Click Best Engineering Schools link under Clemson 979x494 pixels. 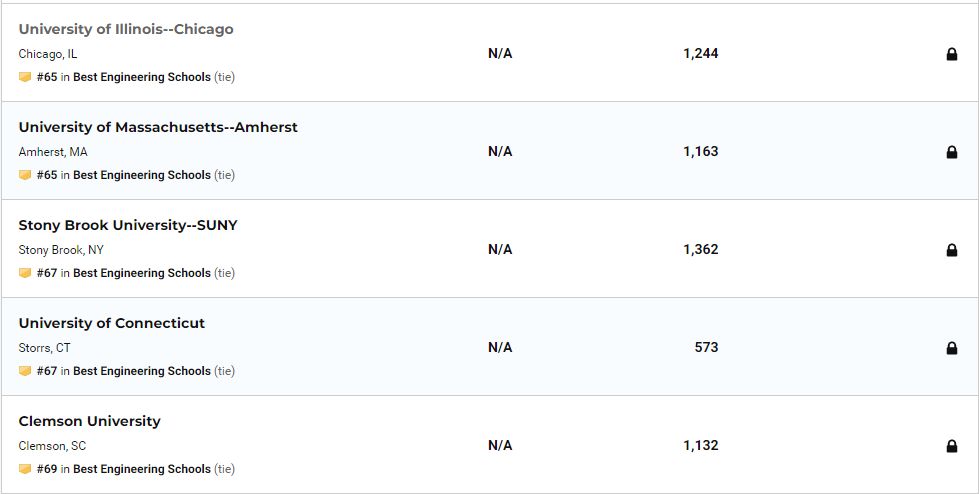pyautogui.click(x=142, y=469)
